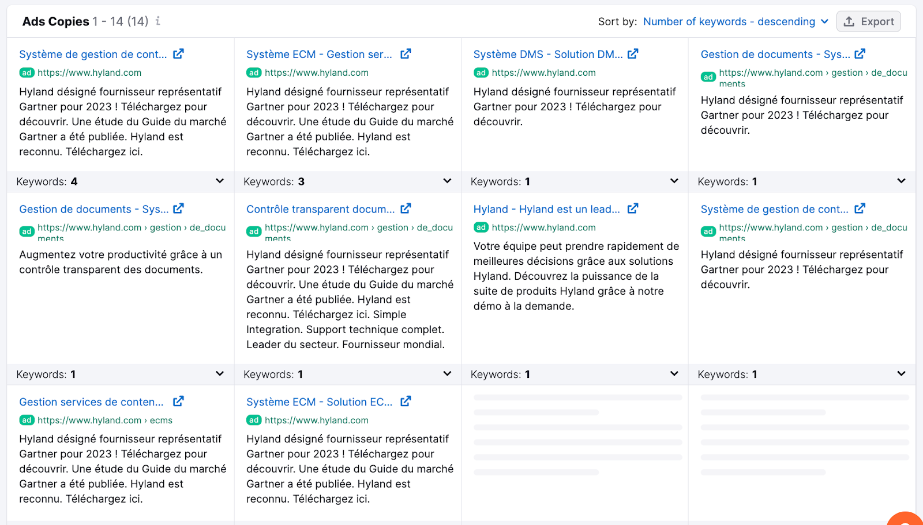
Task: Click external link icon next to 'Hyland - Hyland est un lead...'
Action: tap(633, 209)
